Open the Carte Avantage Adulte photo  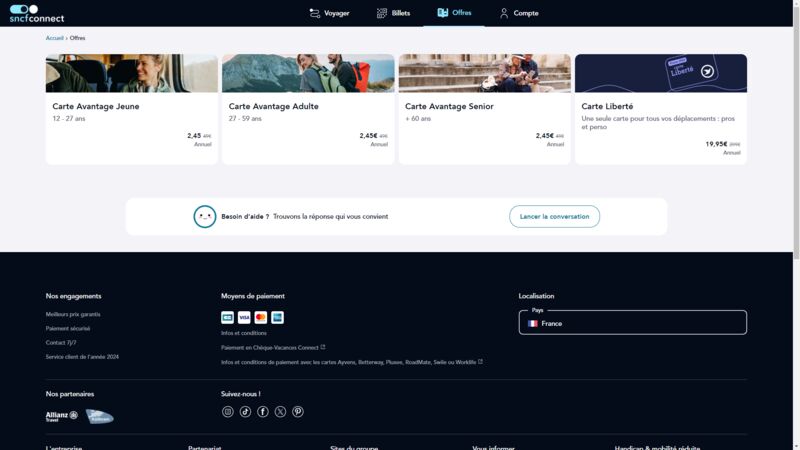pyautogui.click(x=308, y=73)
